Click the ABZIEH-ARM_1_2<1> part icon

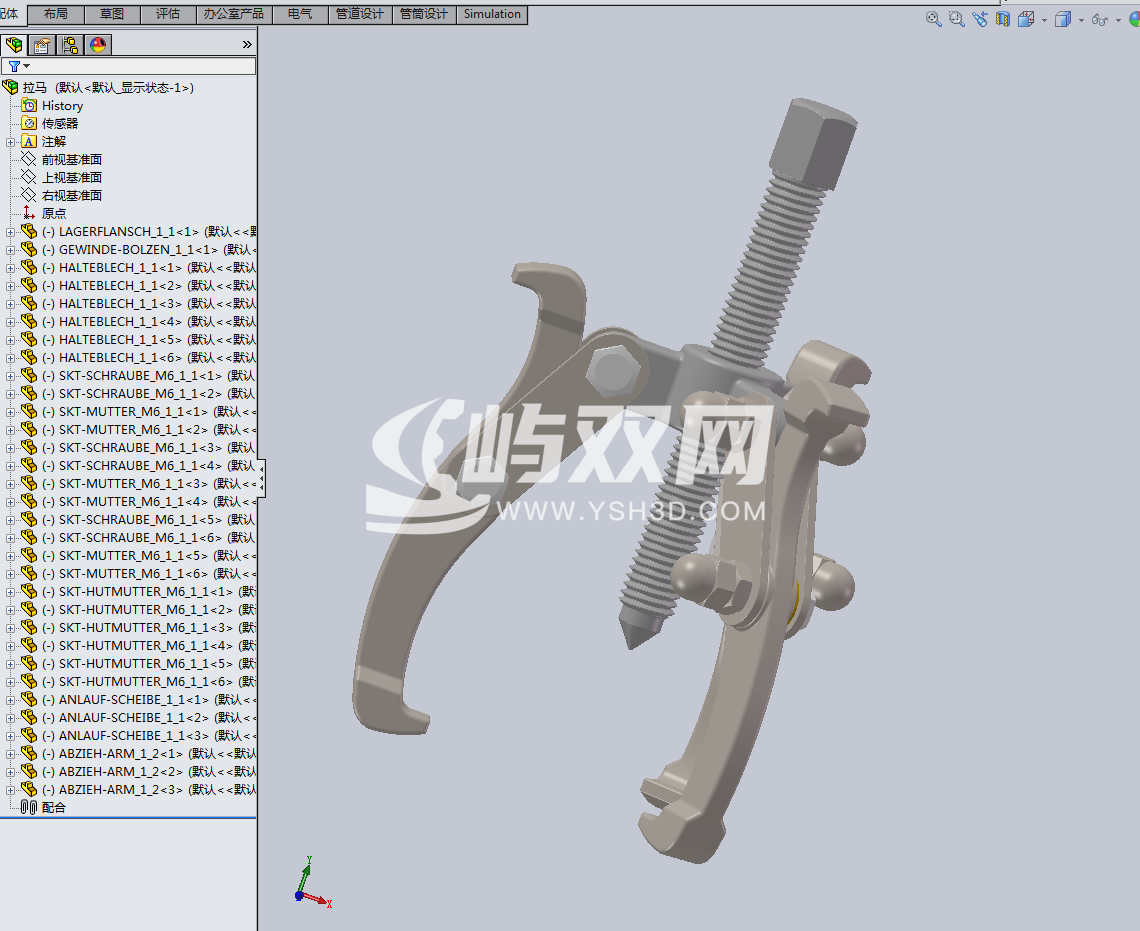[29, 753]
